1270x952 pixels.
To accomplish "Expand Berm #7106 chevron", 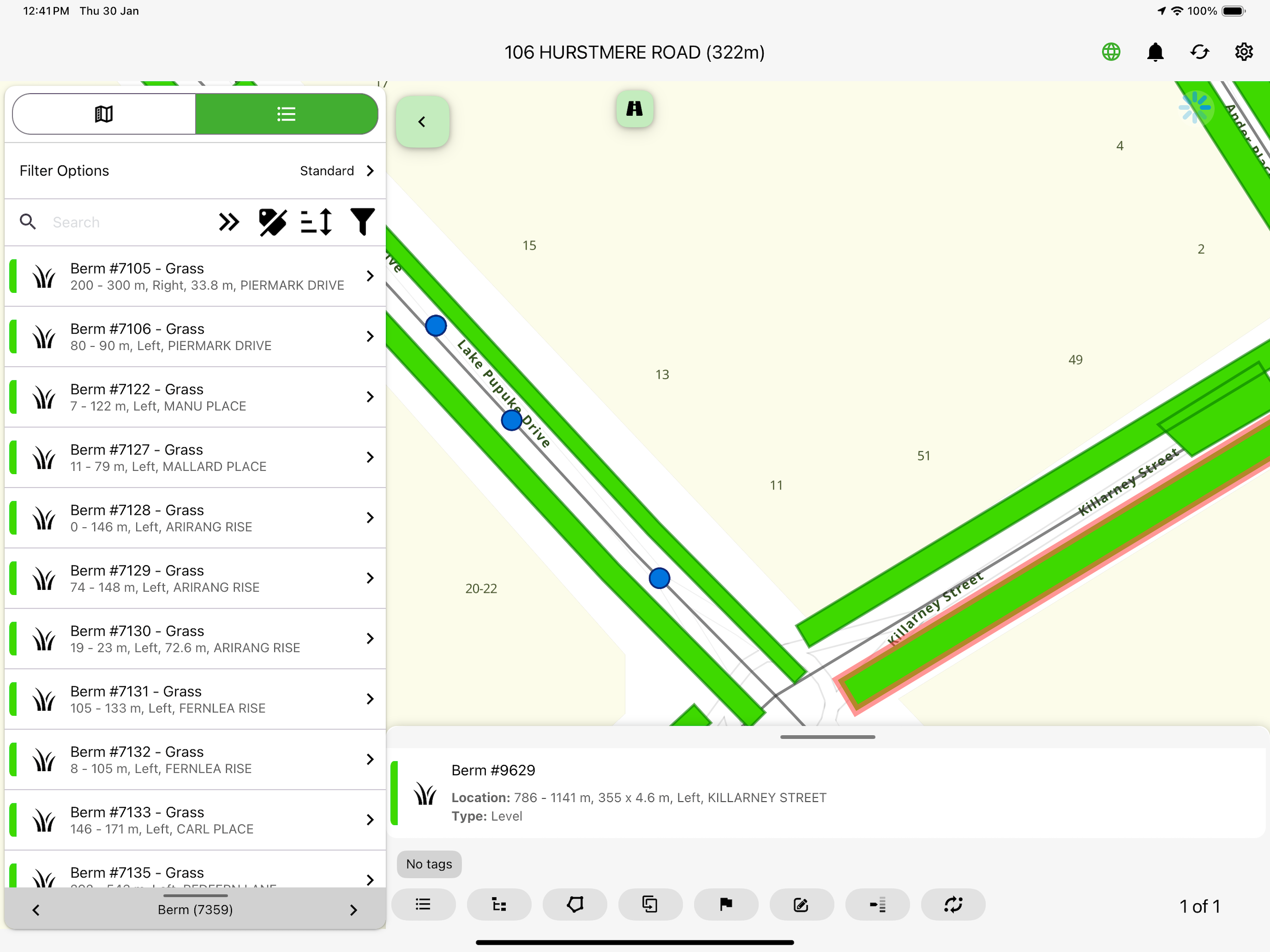I will (370, 337).
